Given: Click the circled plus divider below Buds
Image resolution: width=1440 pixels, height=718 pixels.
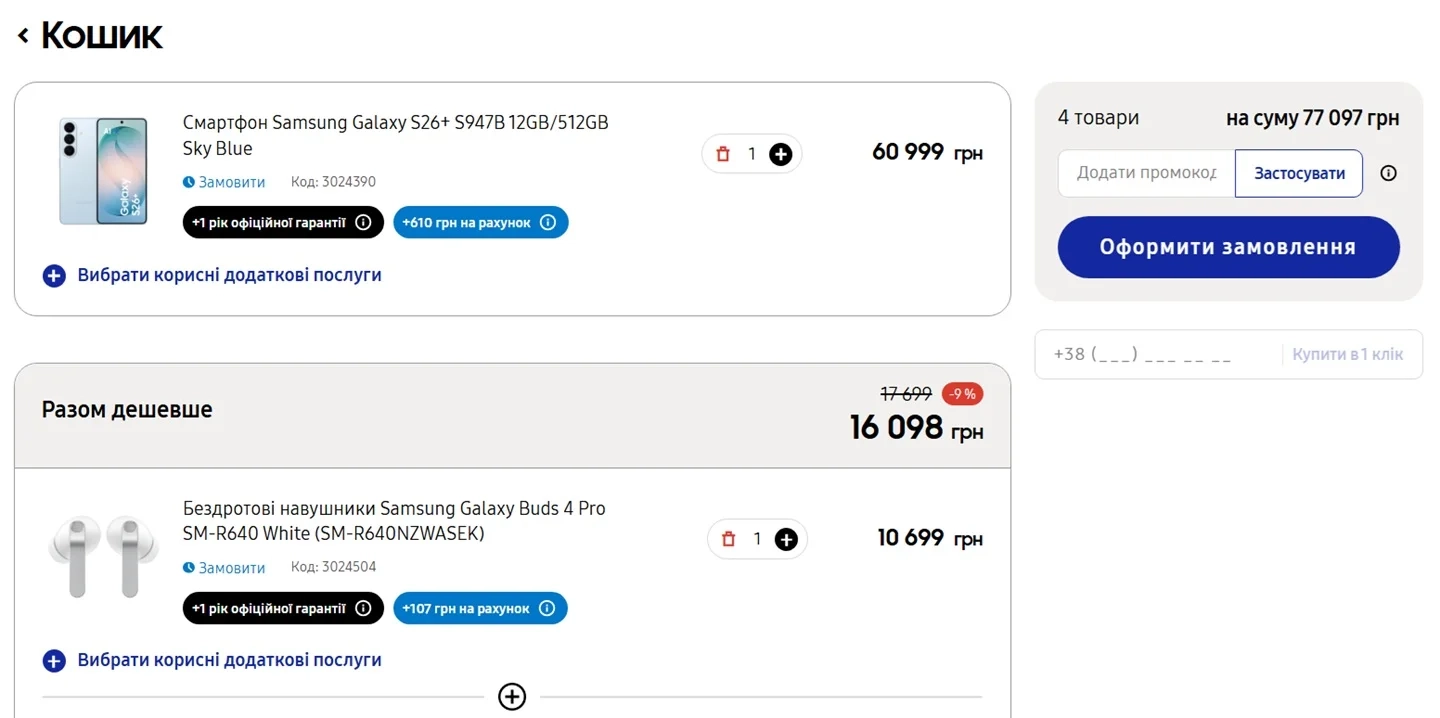Looking at the screenshot, I should click(512, 696).
